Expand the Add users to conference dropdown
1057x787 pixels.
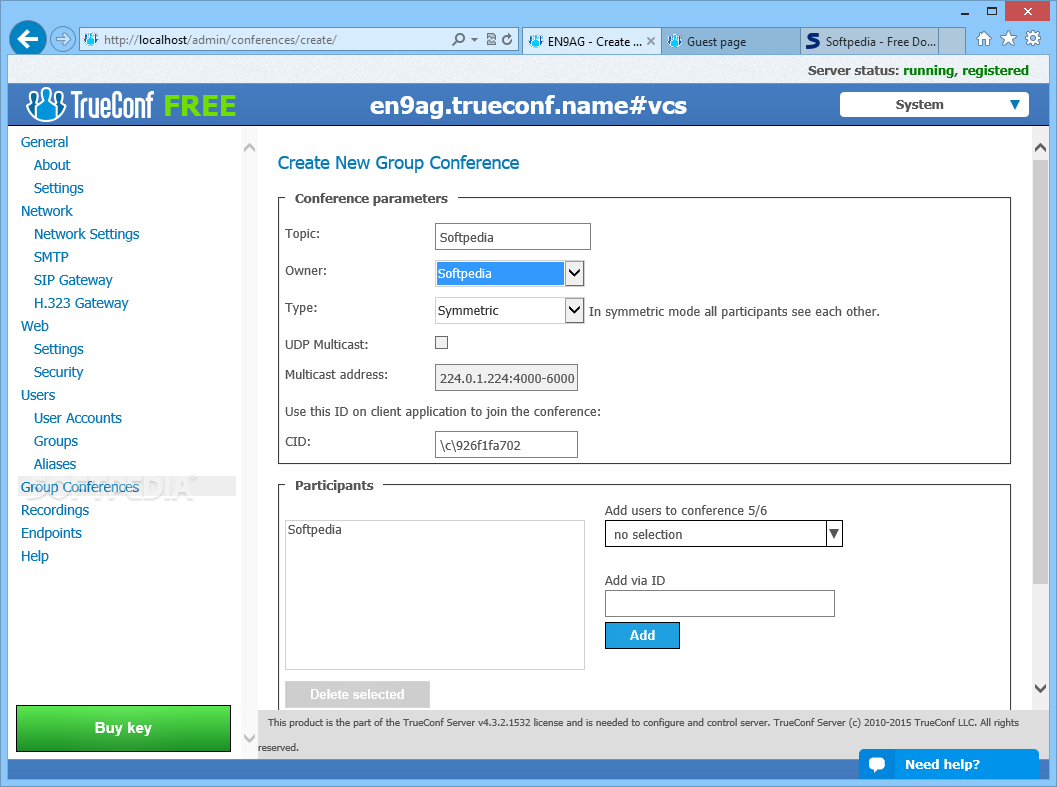click(834, 533)
